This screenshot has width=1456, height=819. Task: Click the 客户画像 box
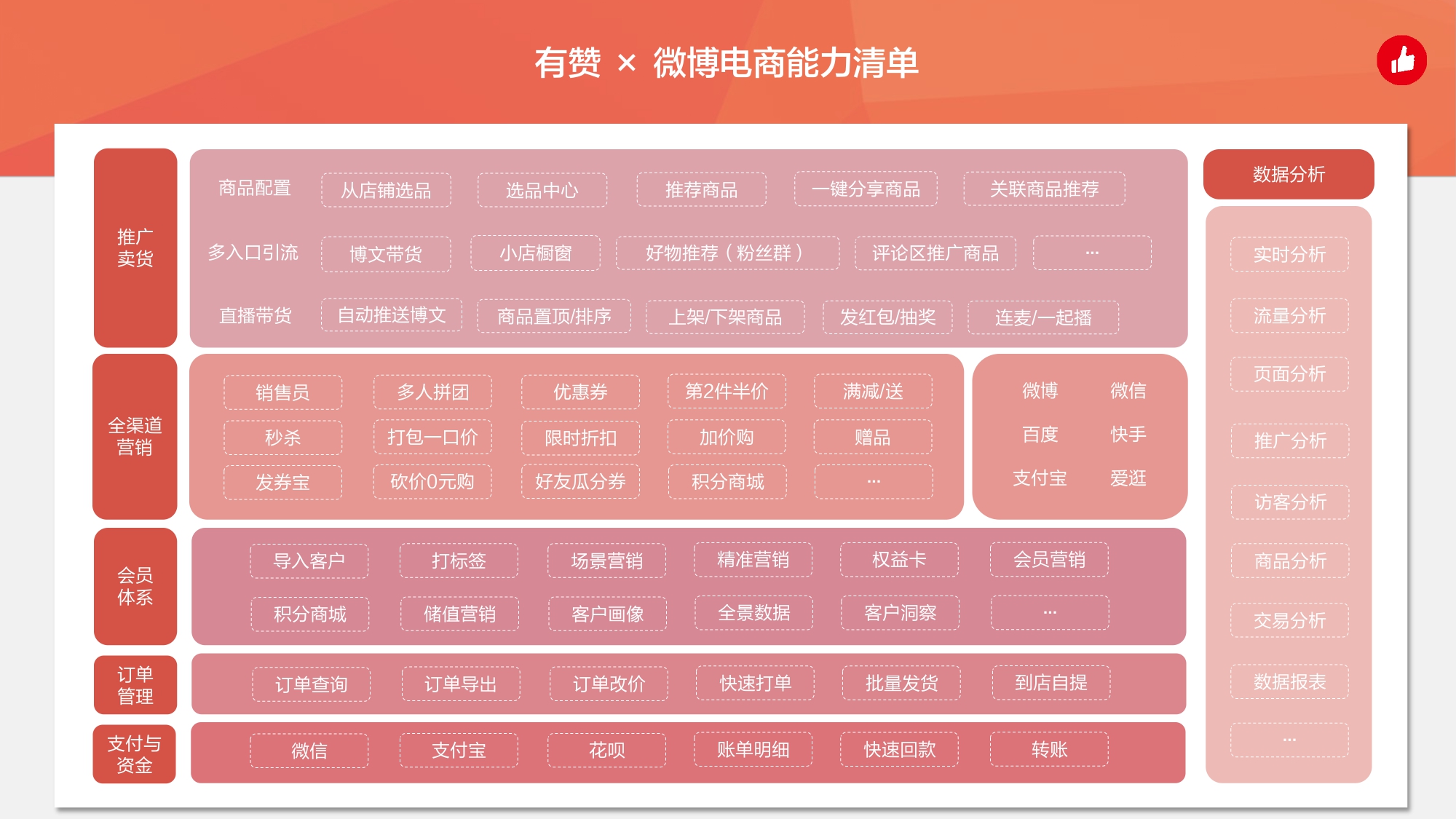(607, 614)
